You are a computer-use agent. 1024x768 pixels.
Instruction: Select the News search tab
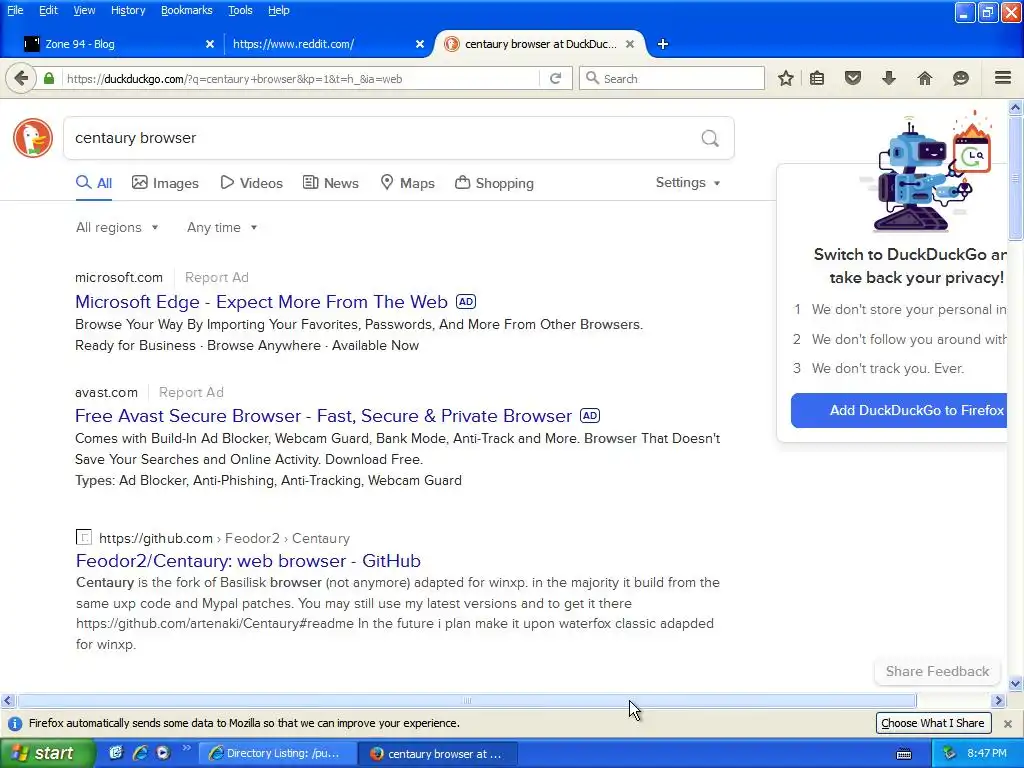(330, 183)
